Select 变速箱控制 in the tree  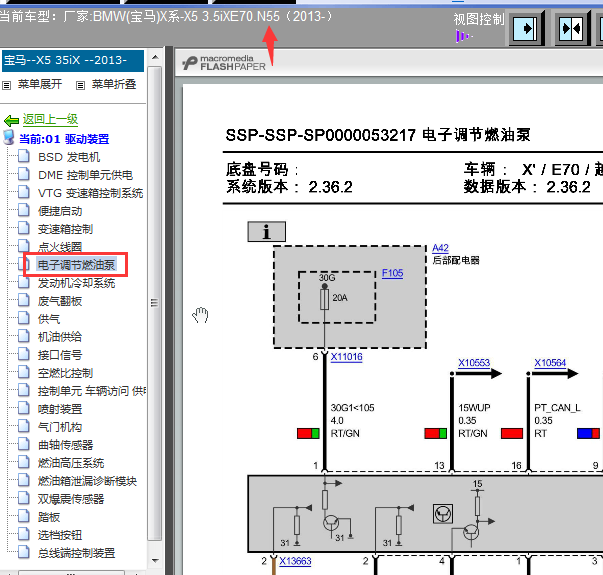click(x=65, y=229)
